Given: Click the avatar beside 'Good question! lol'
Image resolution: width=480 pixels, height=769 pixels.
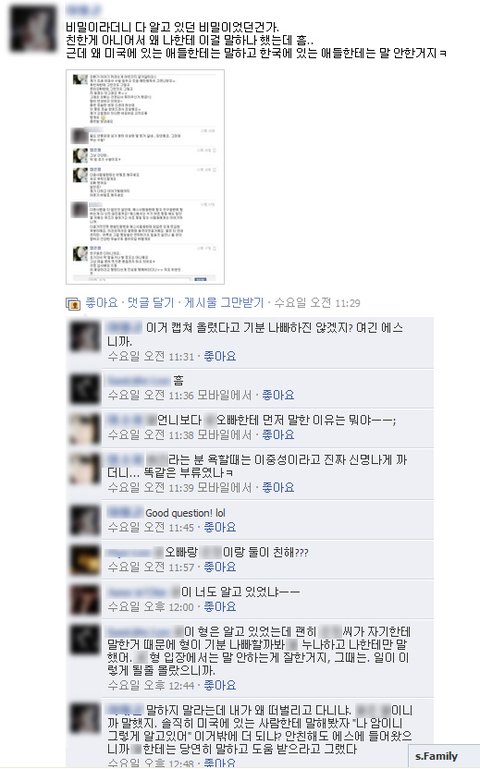Looking at the screenshot, I should pyautogui.click(x=85, y=521).
